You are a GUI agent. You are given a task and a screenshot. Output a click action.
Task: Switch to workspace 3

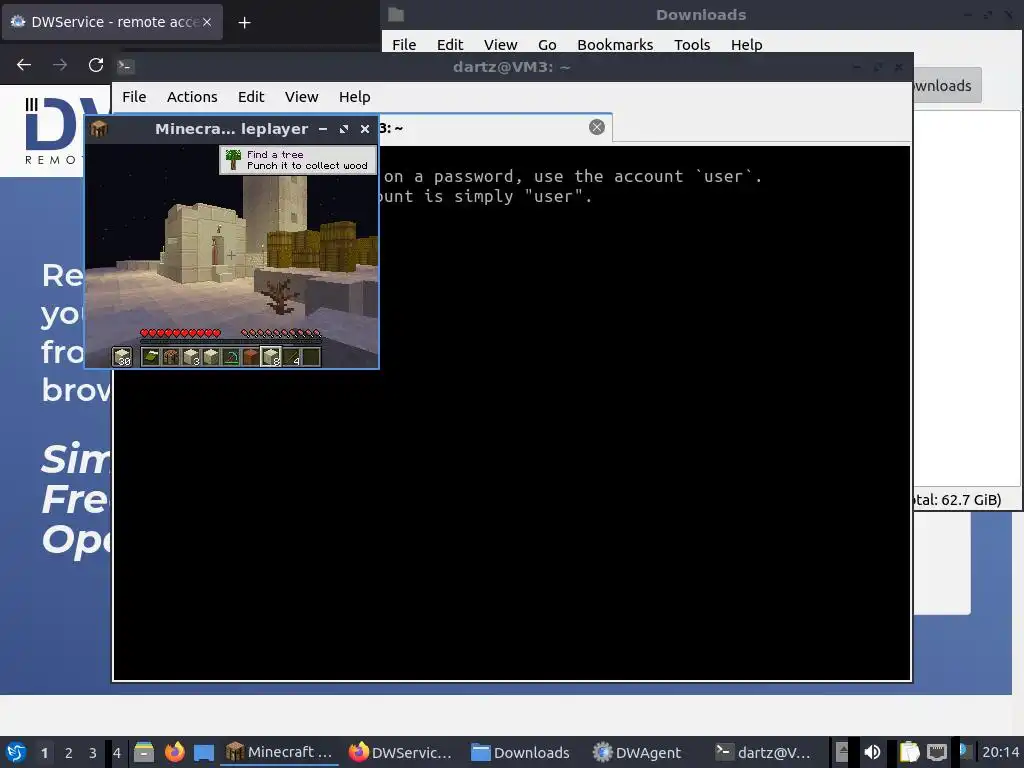(x=93, y=752)
